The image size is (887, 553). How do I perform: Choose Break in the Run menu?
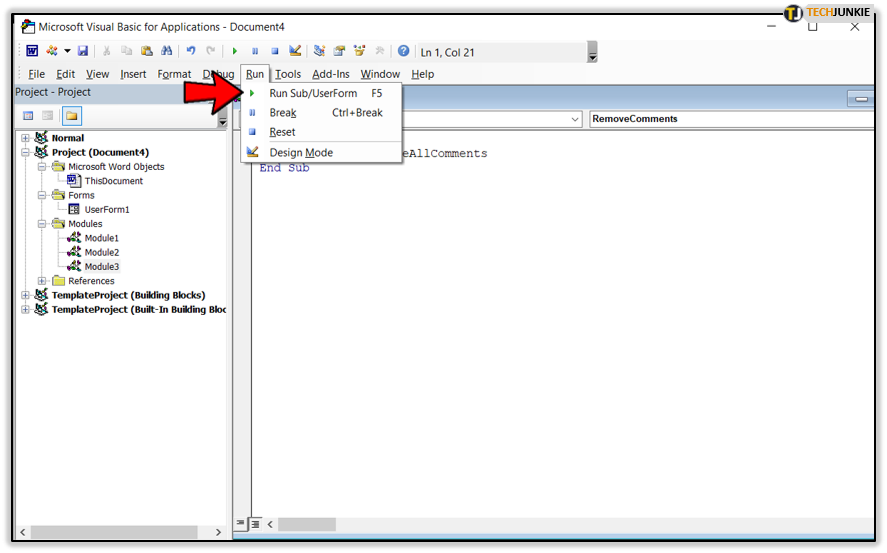(x=321, y=113)
